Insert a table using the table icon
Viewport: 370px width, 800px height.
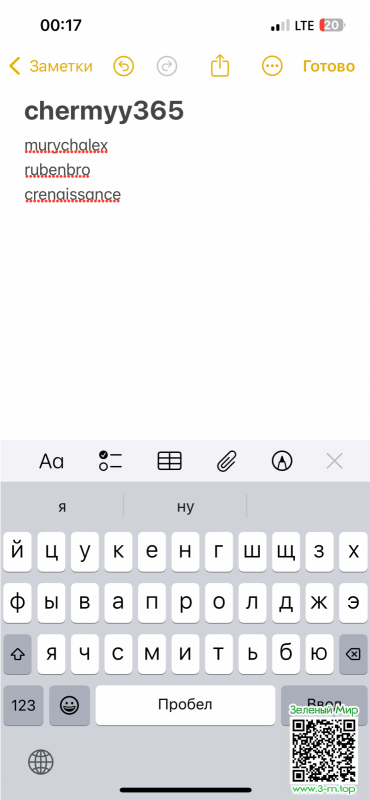click(x=169, y=461)
